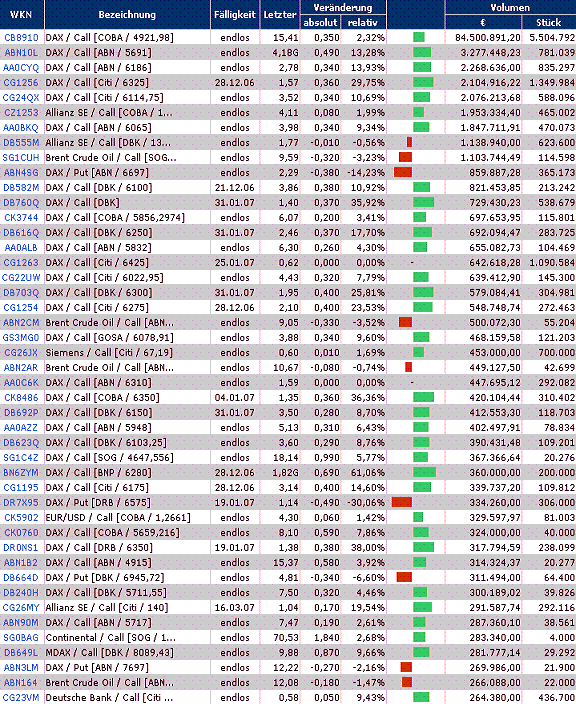The image size is (576, 704).
Task: Open WKN link GS3MG0
Action: [x=21, y=338]
